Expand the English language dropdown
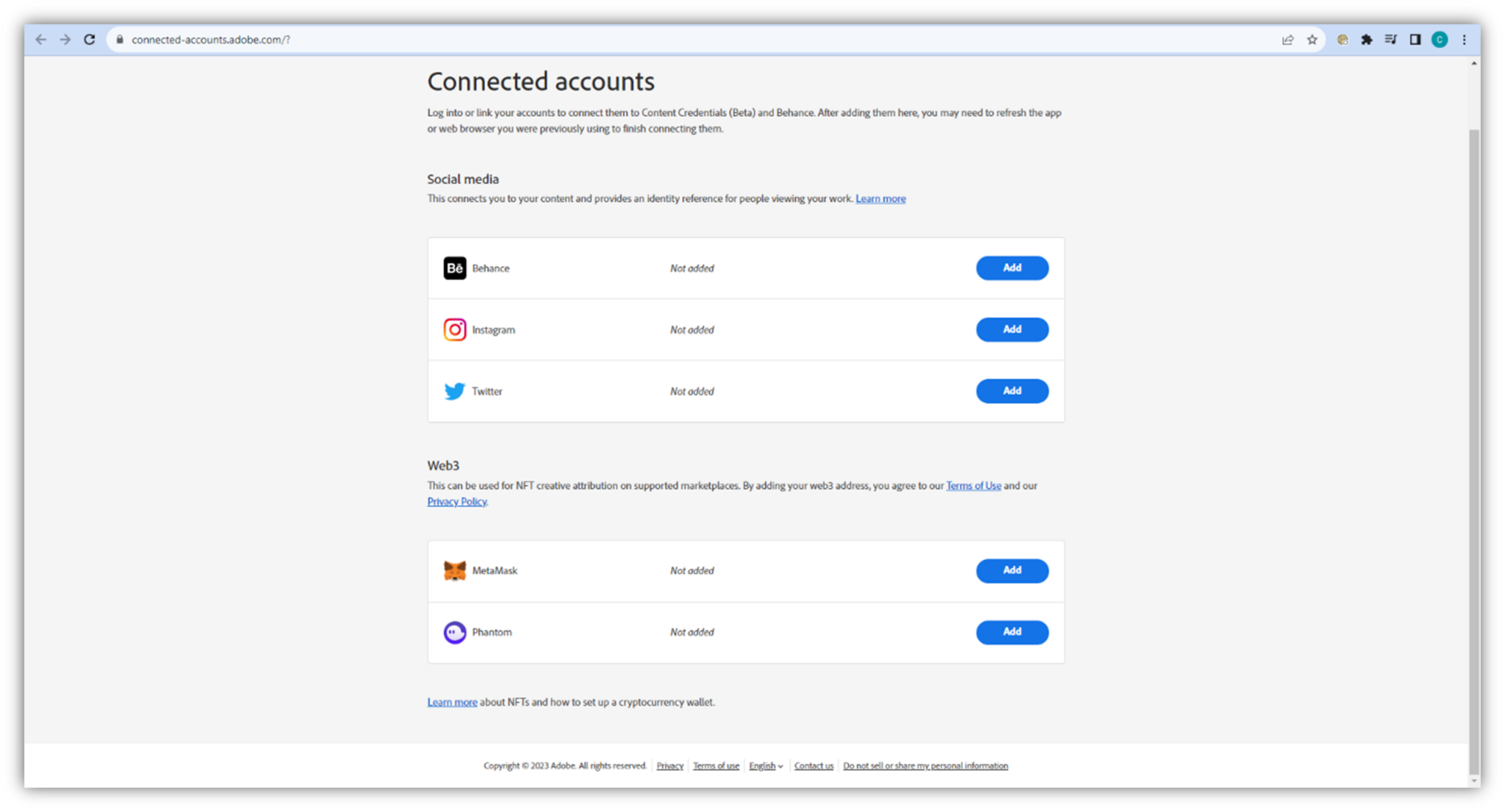1505x812 pixels. coord(765,766)
